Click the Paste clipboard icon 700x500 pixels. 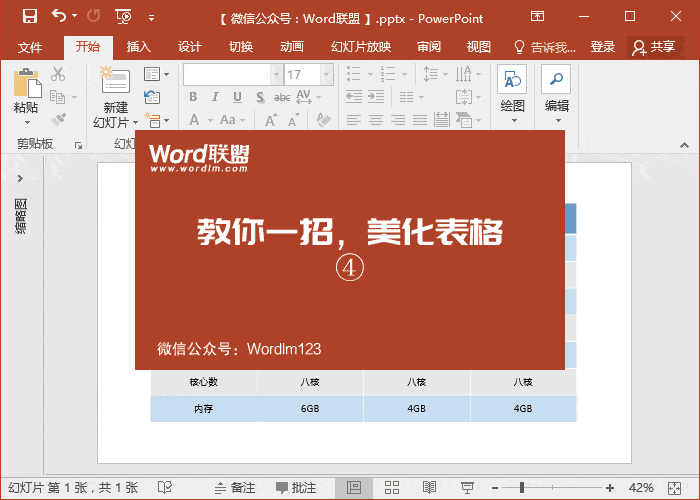tap(27, 83)
